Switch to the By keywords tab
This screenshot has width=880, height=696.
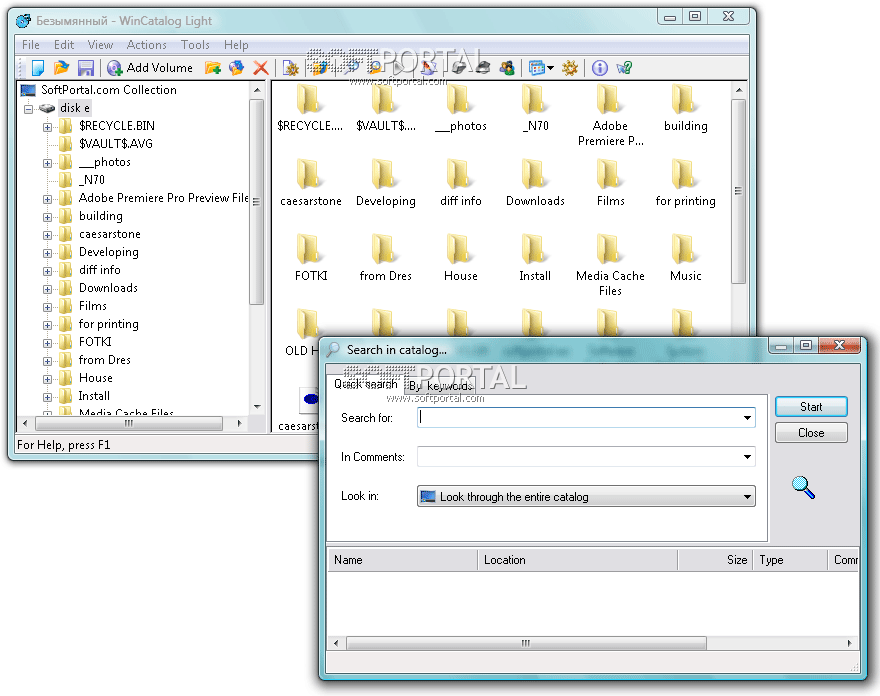(440, 386)
